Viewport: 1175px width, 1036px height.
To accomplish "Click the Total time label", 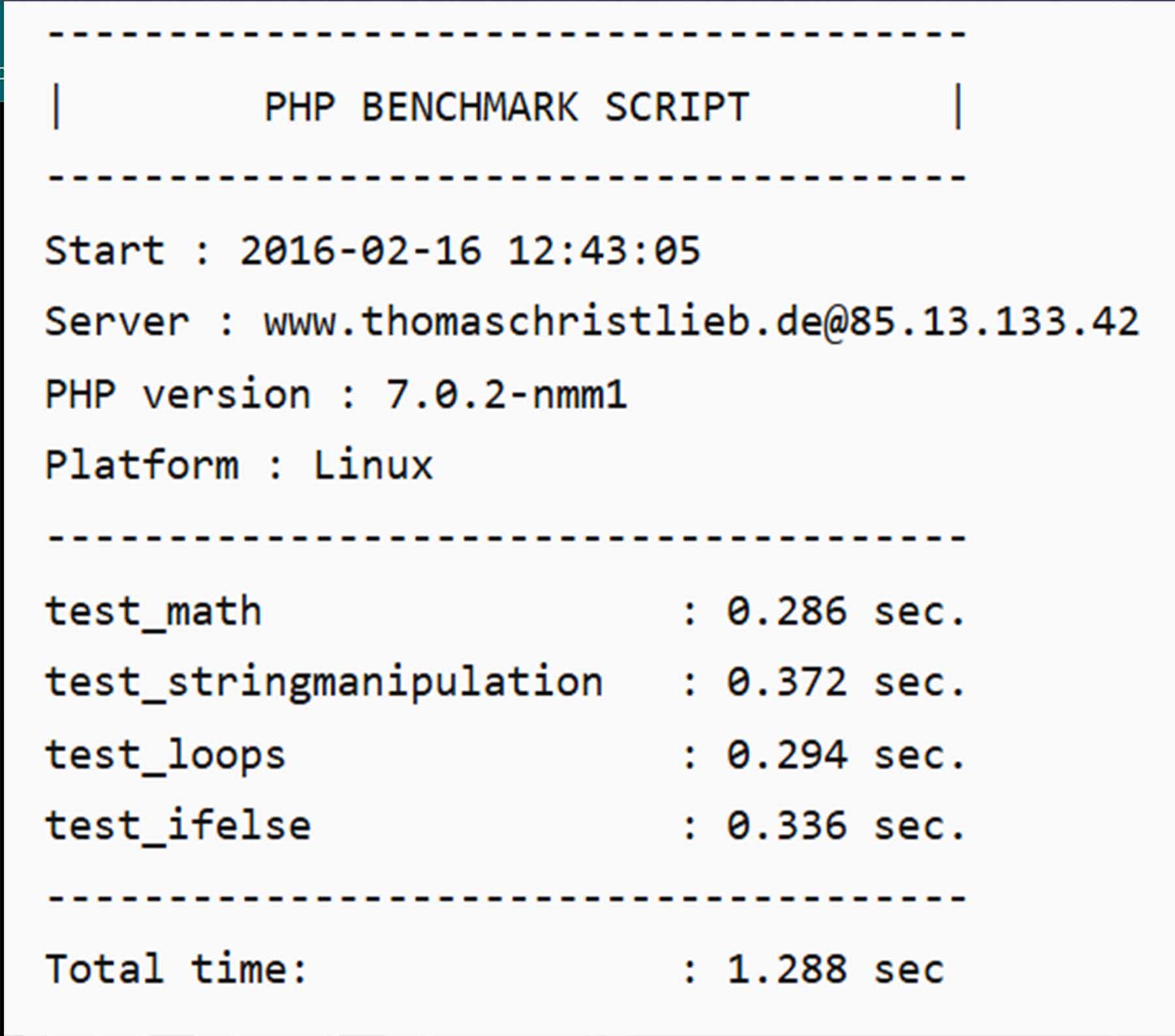I will pos(175,969).
